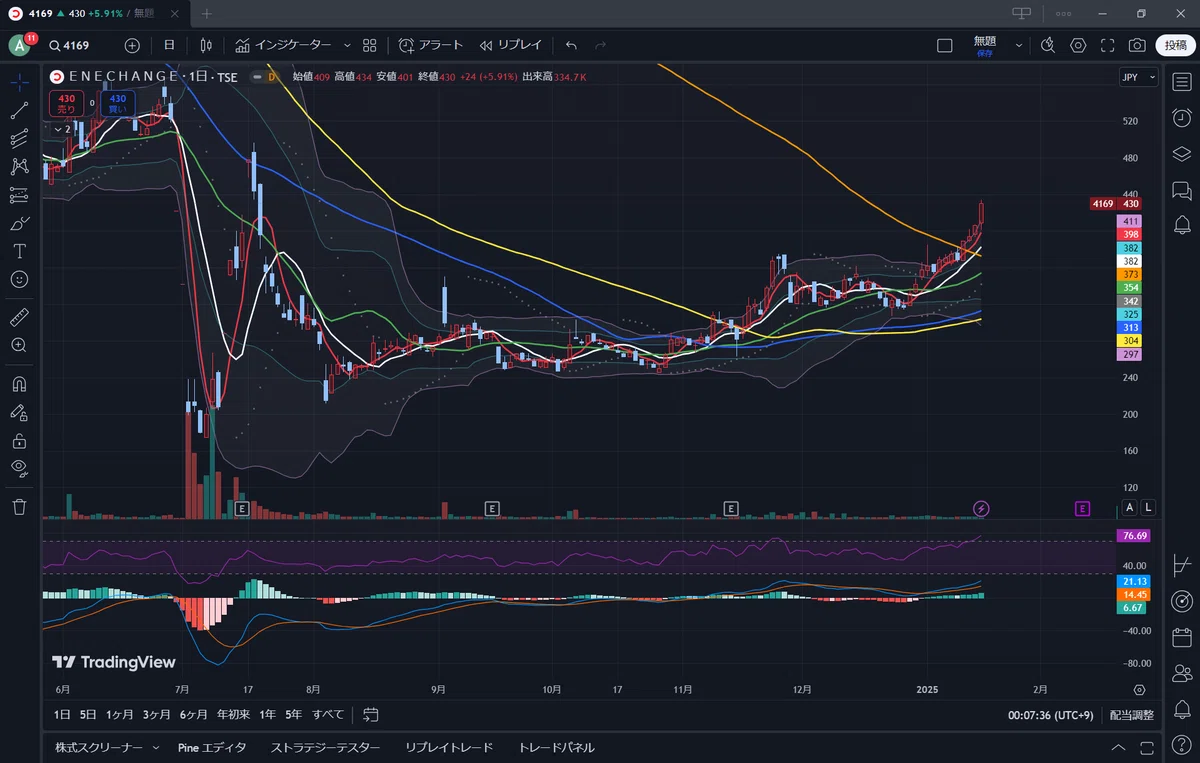Delete drawings with the trash icon
Image resolution: width=1200 pixels, height=763 pixels.
[19, 507]
